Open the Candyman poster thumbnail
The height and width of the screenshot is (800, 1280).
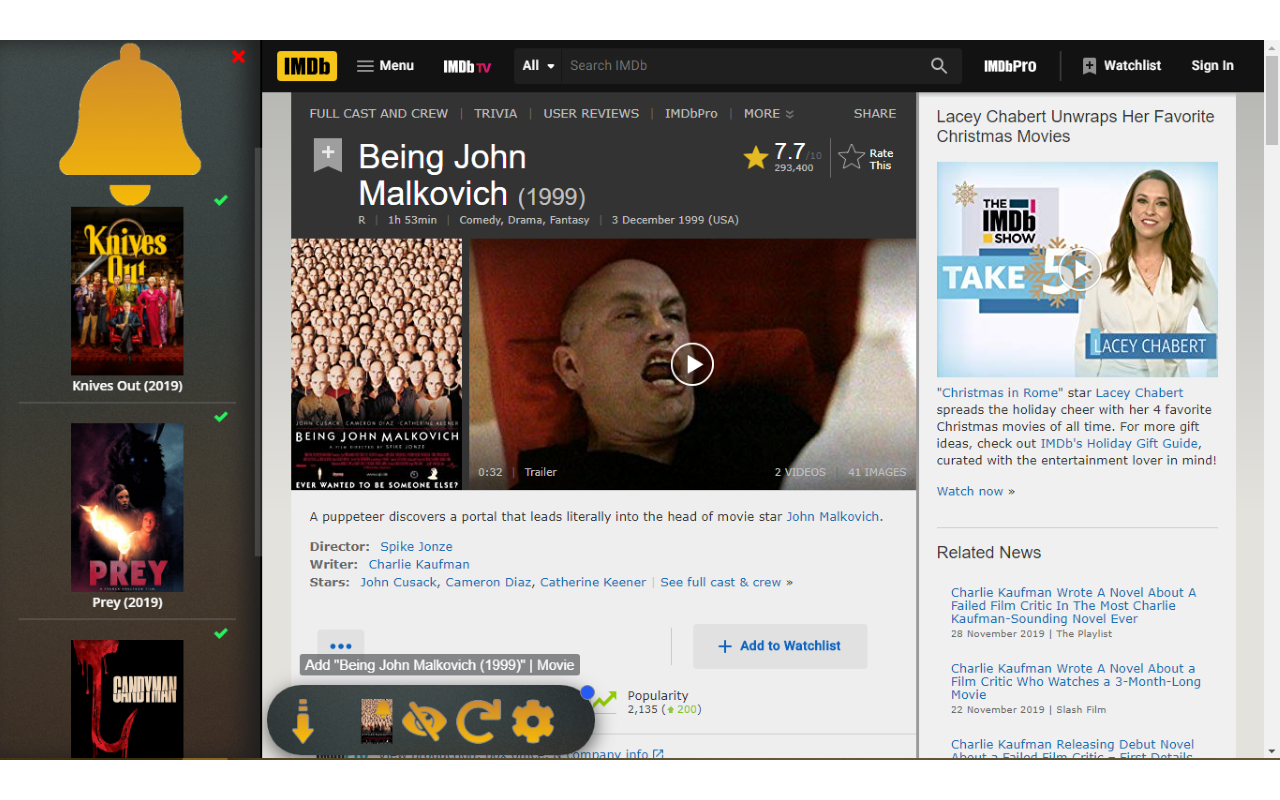tap(127, 699)
